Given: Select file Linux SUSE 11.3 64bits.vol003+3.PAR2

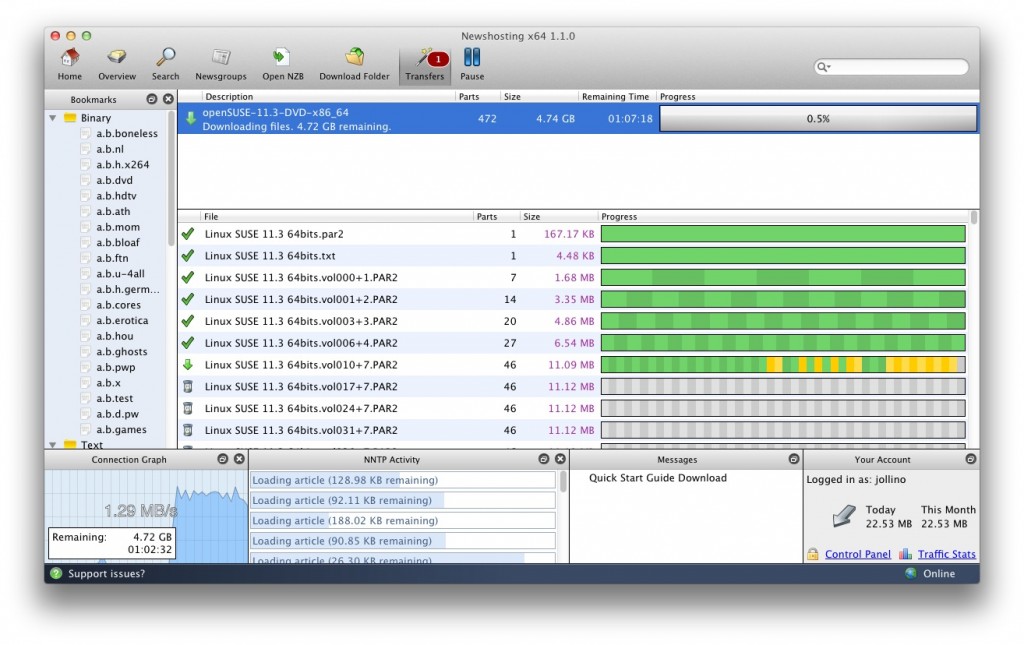Looking at the screenshot, I should [301, 321].
